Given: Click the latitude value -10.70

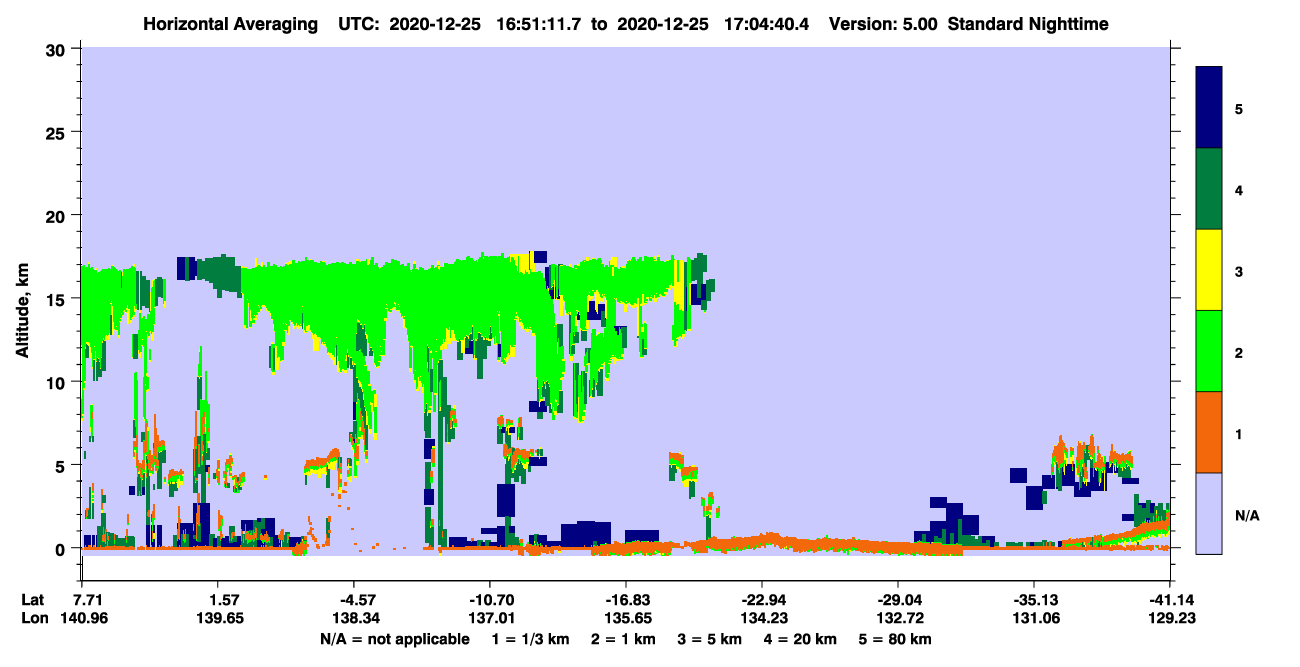Looking at the screenshot, I should click(489, 599).
